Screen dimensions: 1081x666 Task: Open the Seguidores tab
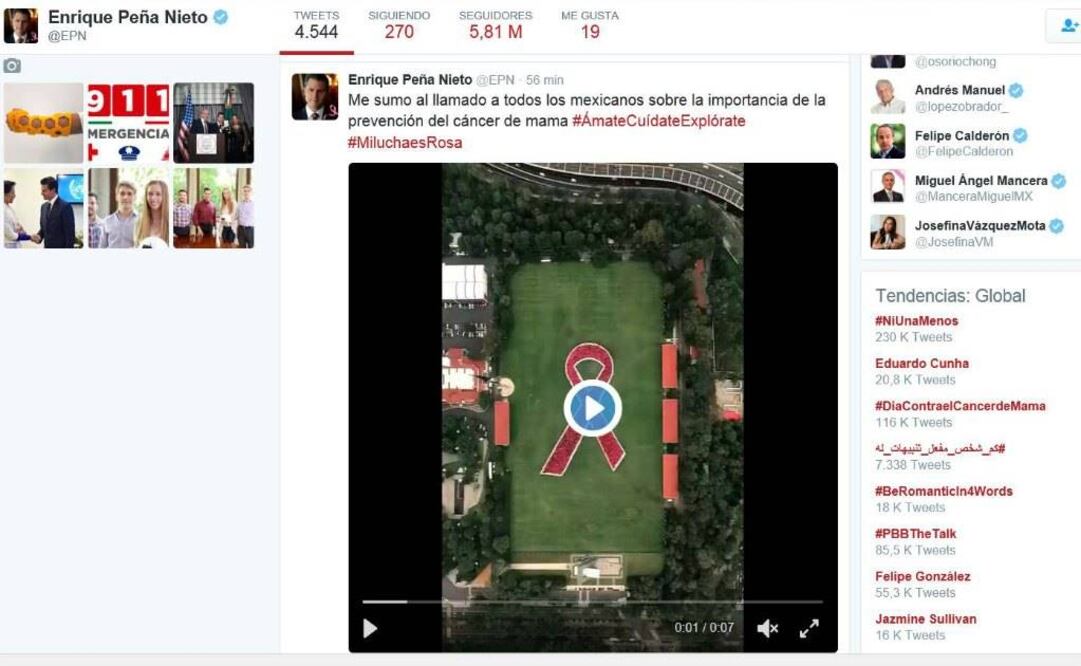click(x=495, y=25)
